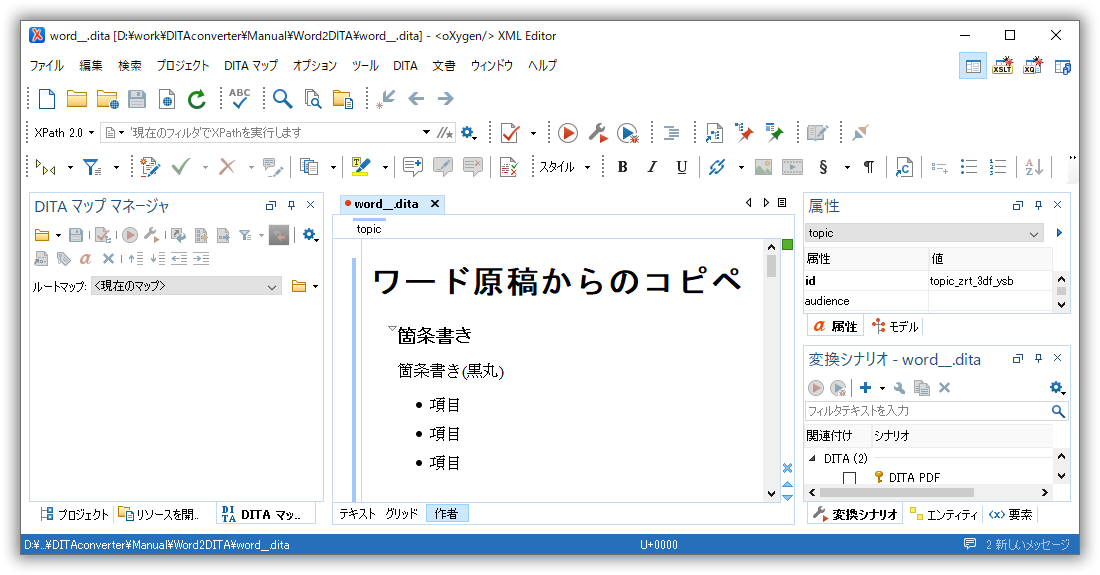1100x575 pixels.
Task: Configure transformation scenarios wrench icon
Action: pyautogui.click(x=598, y=133)
